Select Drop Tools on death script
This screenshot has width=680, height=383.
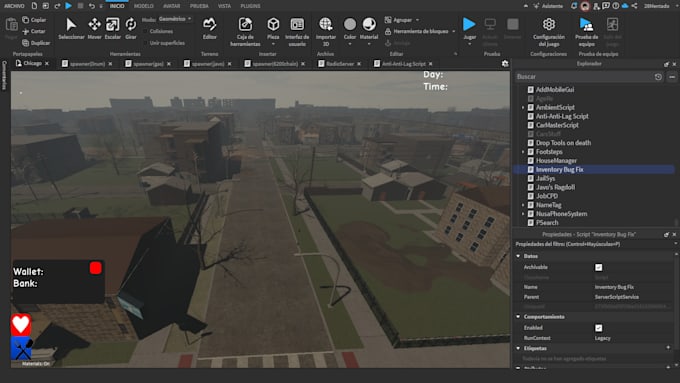[x=563, y=143]
